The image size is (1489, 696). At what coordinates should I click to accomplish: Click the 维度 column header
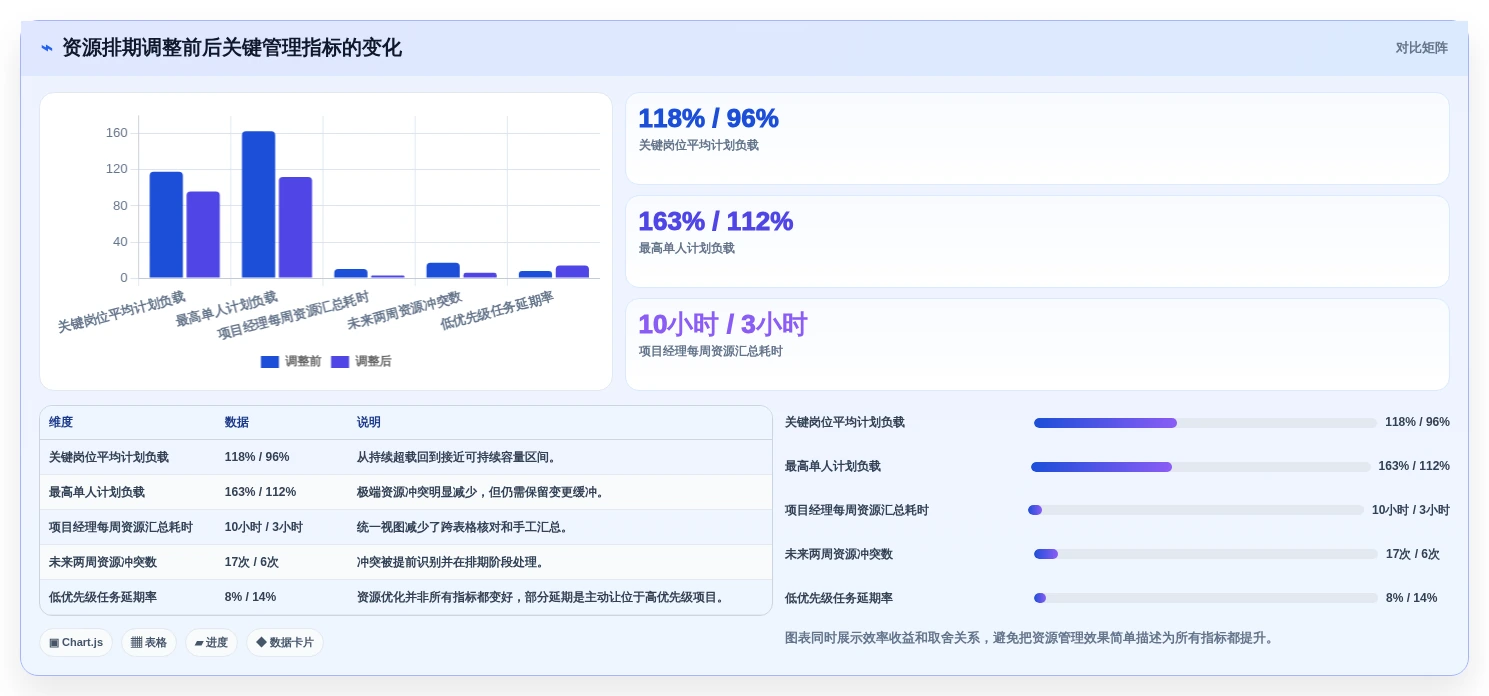61,422
